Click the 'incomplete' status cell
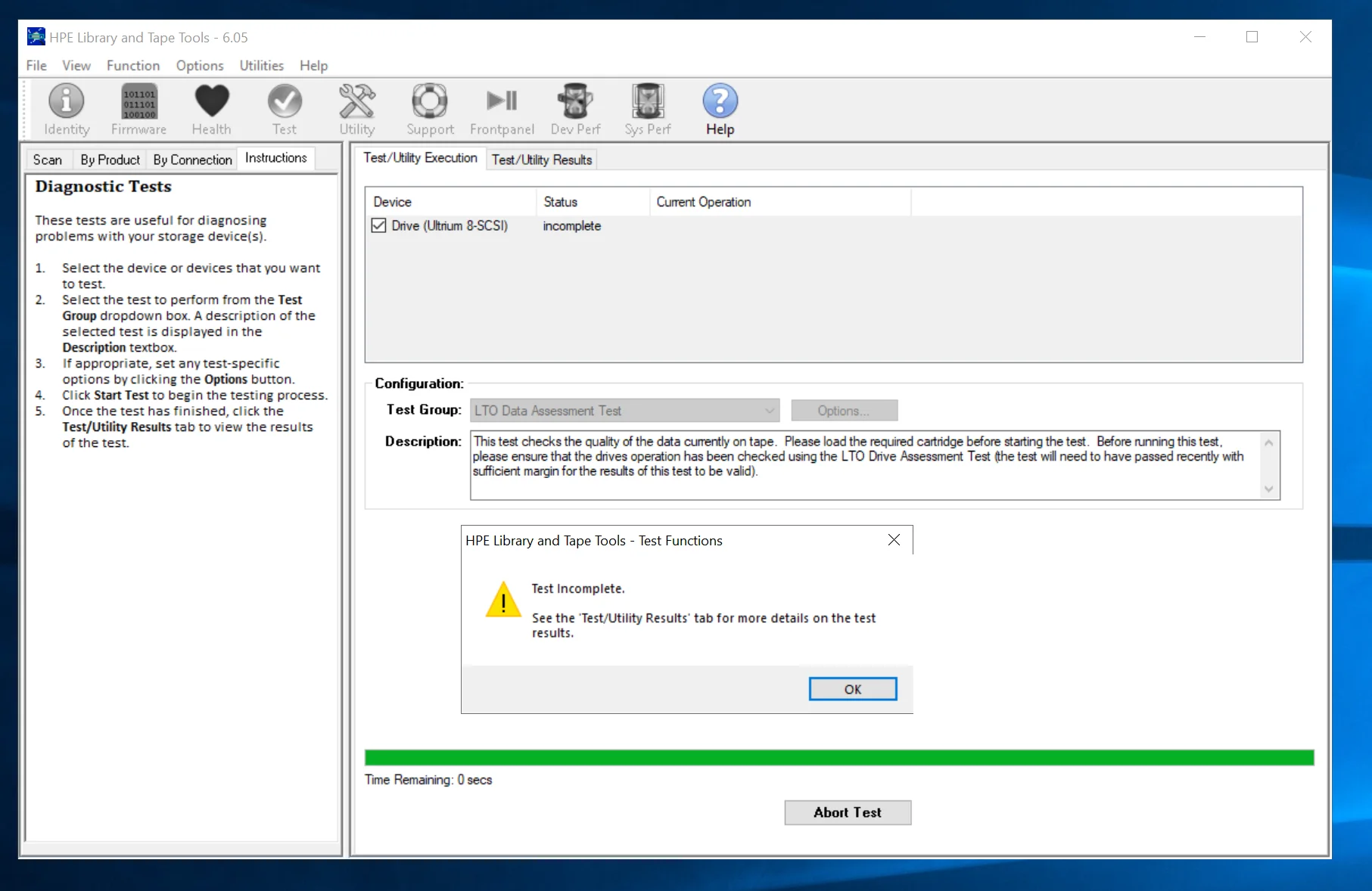This screenshot has height=891, width=1372. tap(572, 225)
